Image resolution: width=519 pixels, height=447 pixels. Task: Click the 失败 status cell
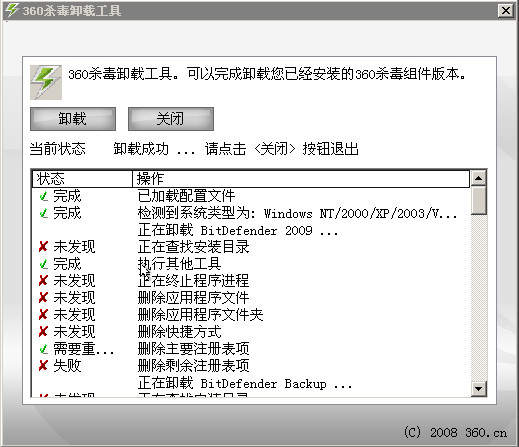[x=67, y=366]
